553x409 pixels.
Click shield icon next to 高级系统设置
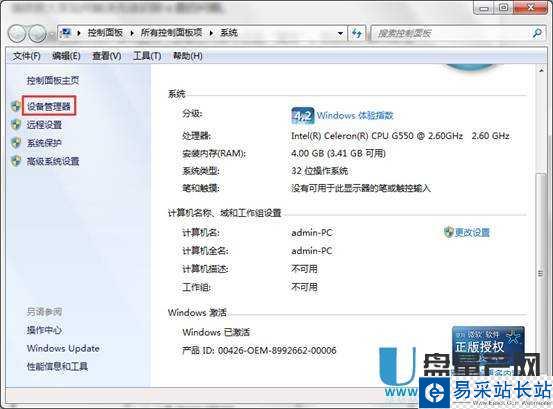(16, 161)
